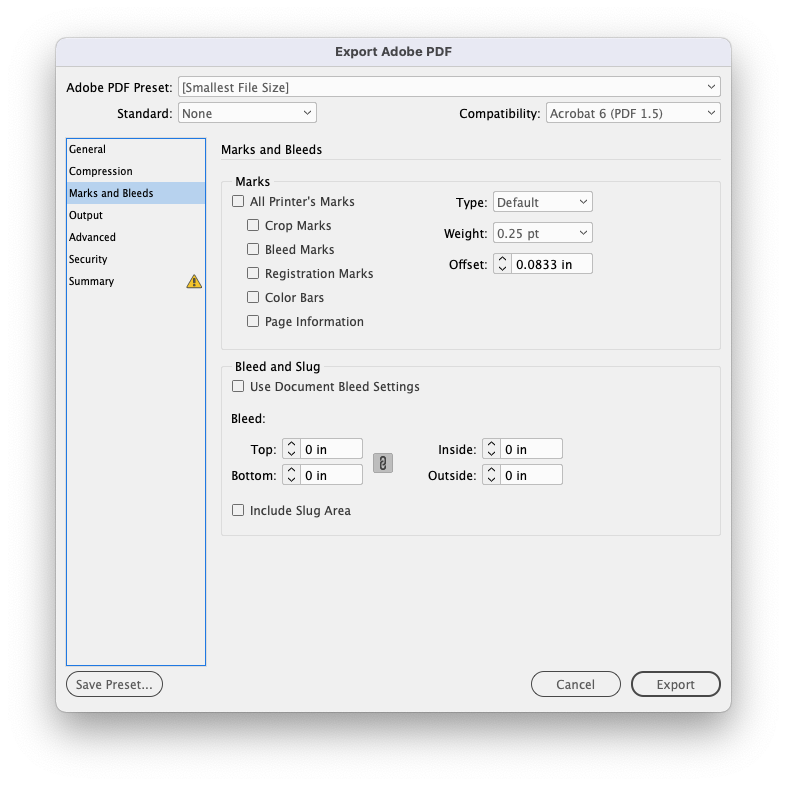787x786 pixels.
Task: Click the Outside bleed stepper arrows
Action: [491, 475]
